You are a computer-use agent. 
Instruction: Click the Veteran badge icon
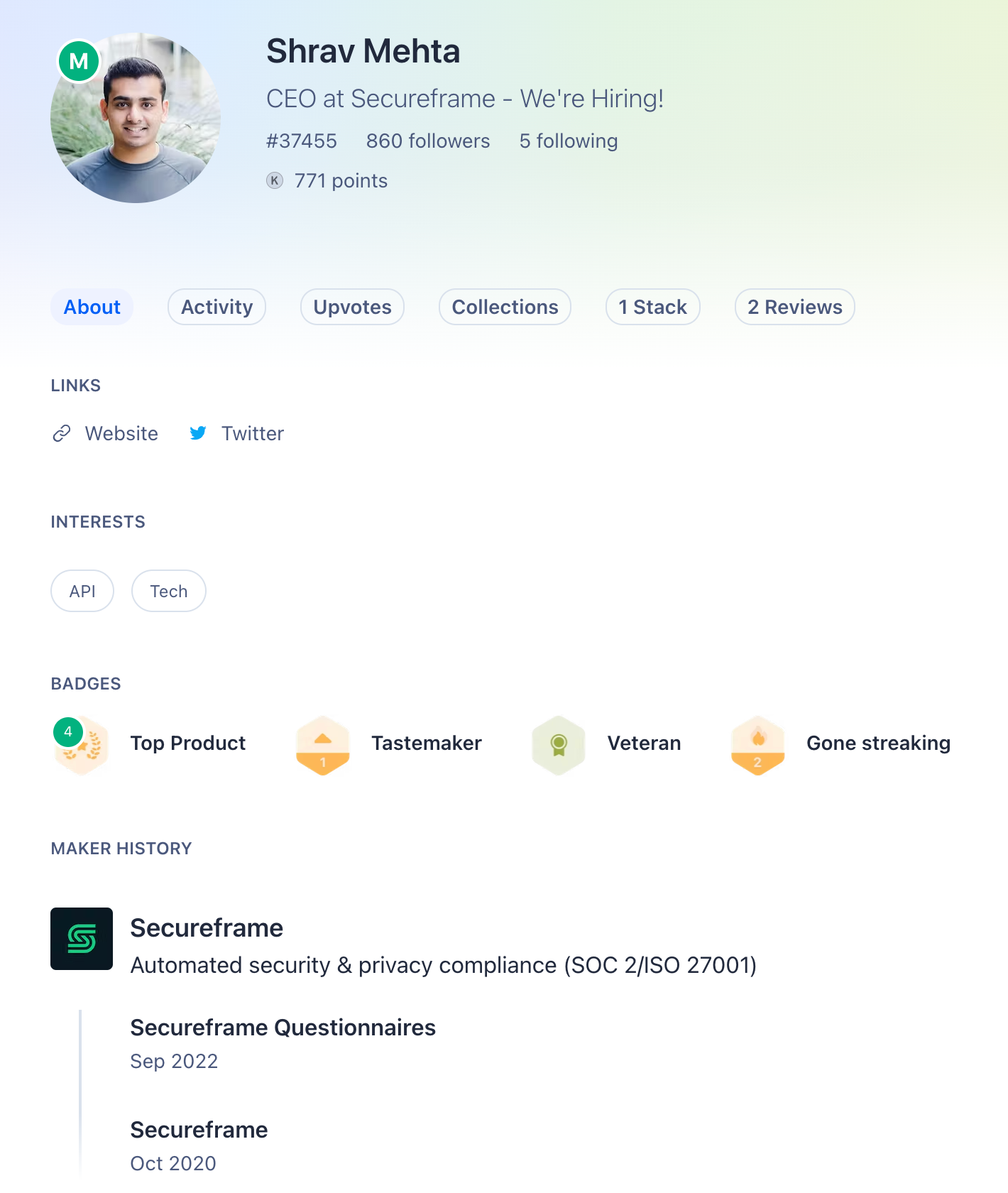coord(559,745)
